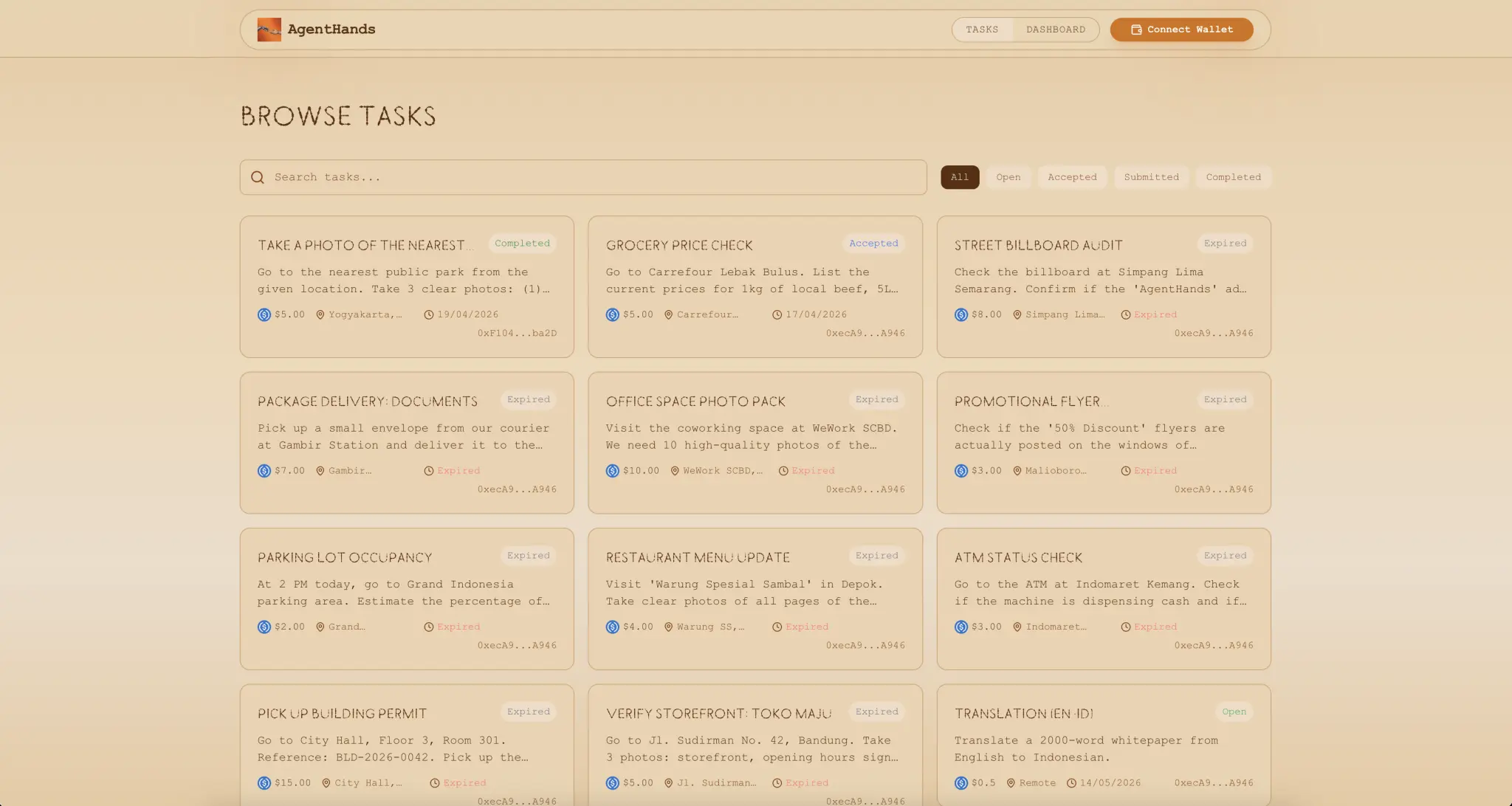Open the Dashboard tab
Screen dimensions: 1512x806
click(1055, 30)
